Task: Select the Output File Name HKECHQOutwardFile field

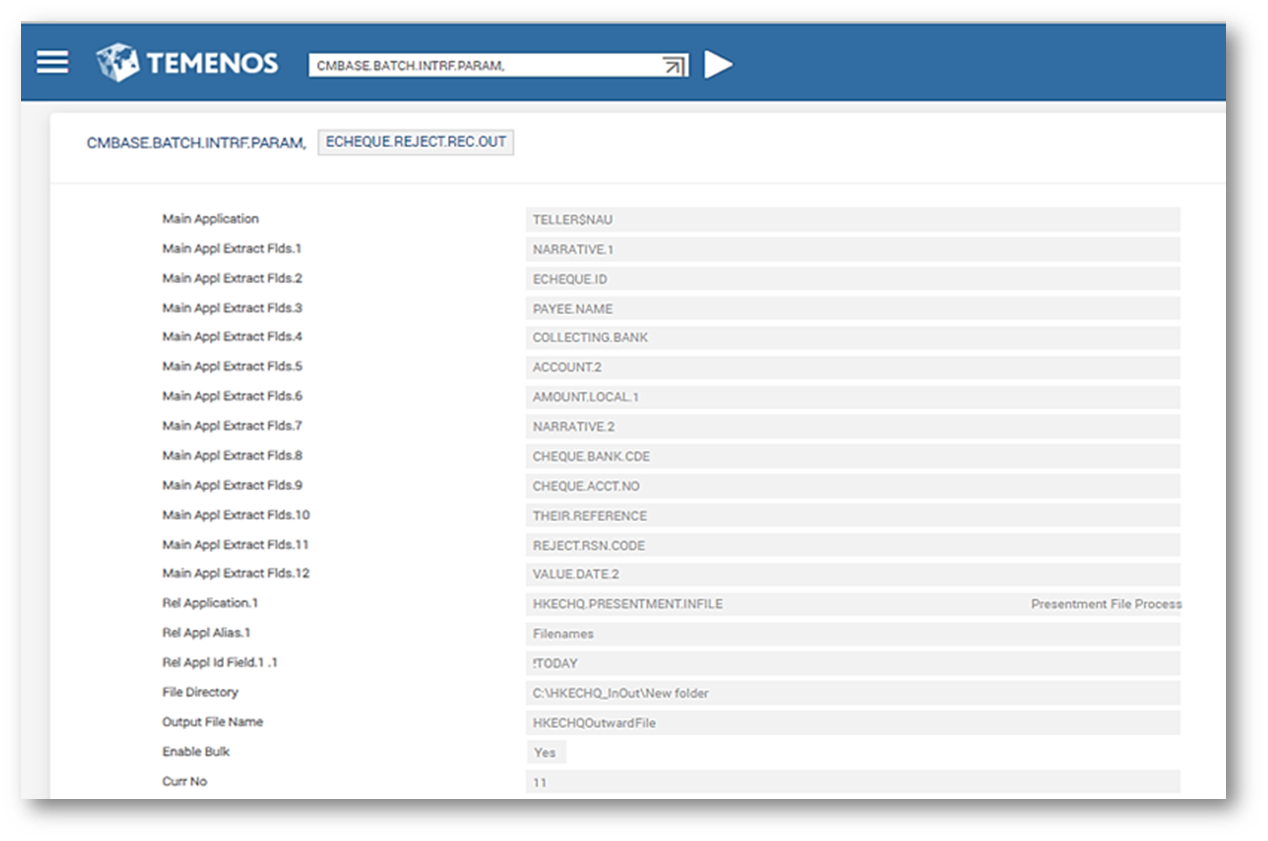Action: point(852,723)
